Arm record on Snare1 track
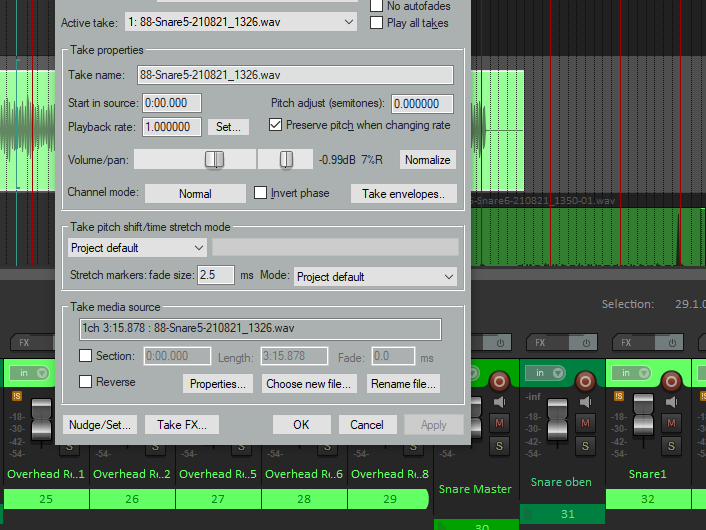Screen dimensions: 706x530 click(x=671, y=382)
